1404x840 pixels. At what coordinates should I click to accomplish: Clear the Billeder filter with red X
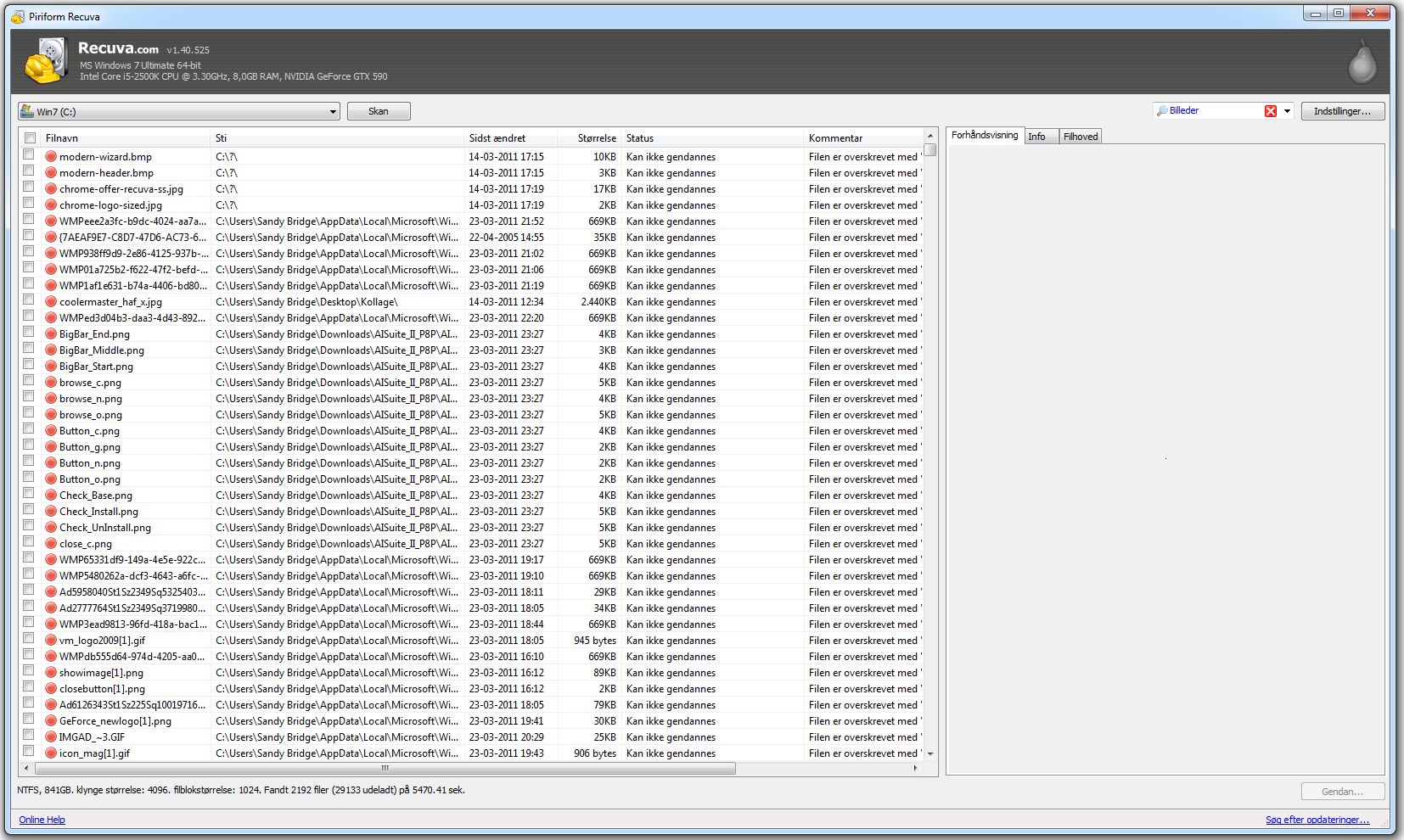(1270, 111)
